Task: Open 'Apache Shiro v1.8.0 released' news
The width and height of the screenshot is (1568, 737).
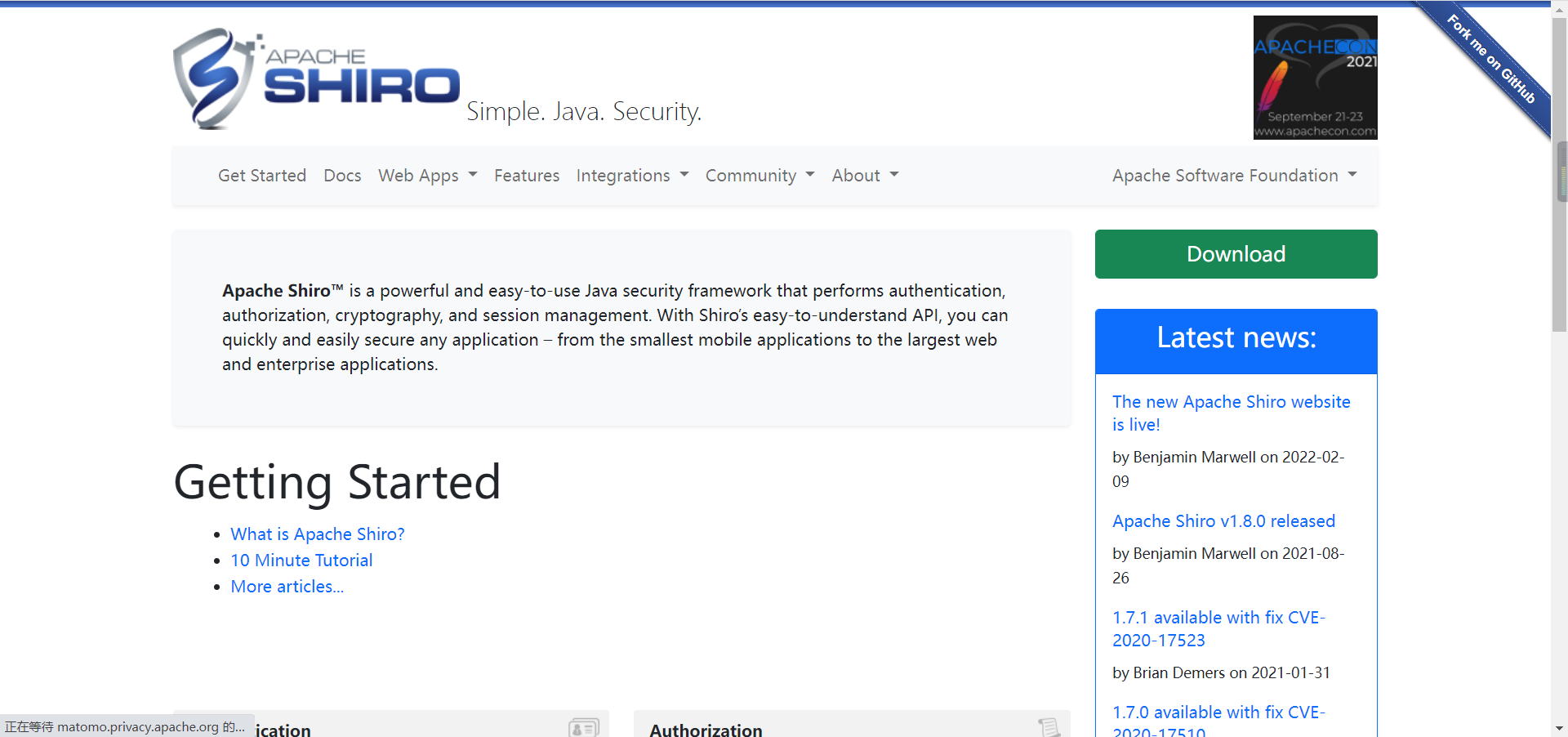Action: click(x=1223, y=521)
